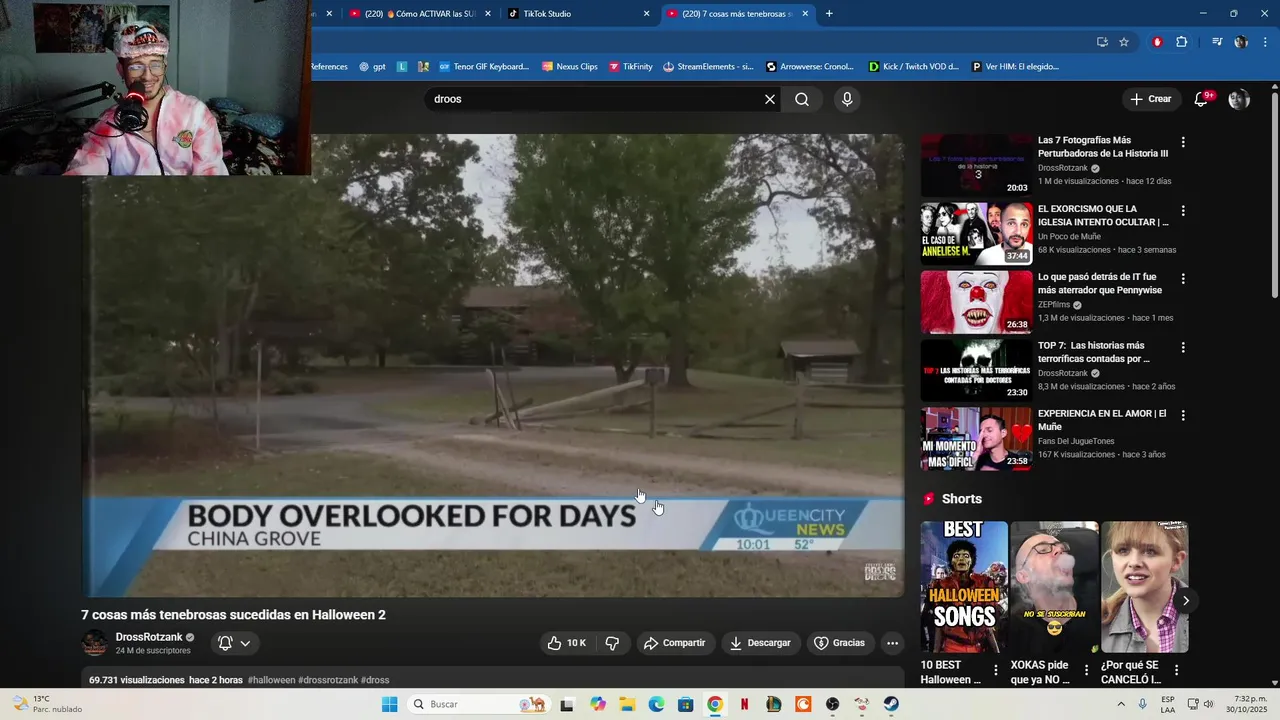Image resolution: width=1280 pixels, height=720 pixels.
Task: Open the red extension icon in Chrome toolbar
Action: click(x=1157, y=42)
